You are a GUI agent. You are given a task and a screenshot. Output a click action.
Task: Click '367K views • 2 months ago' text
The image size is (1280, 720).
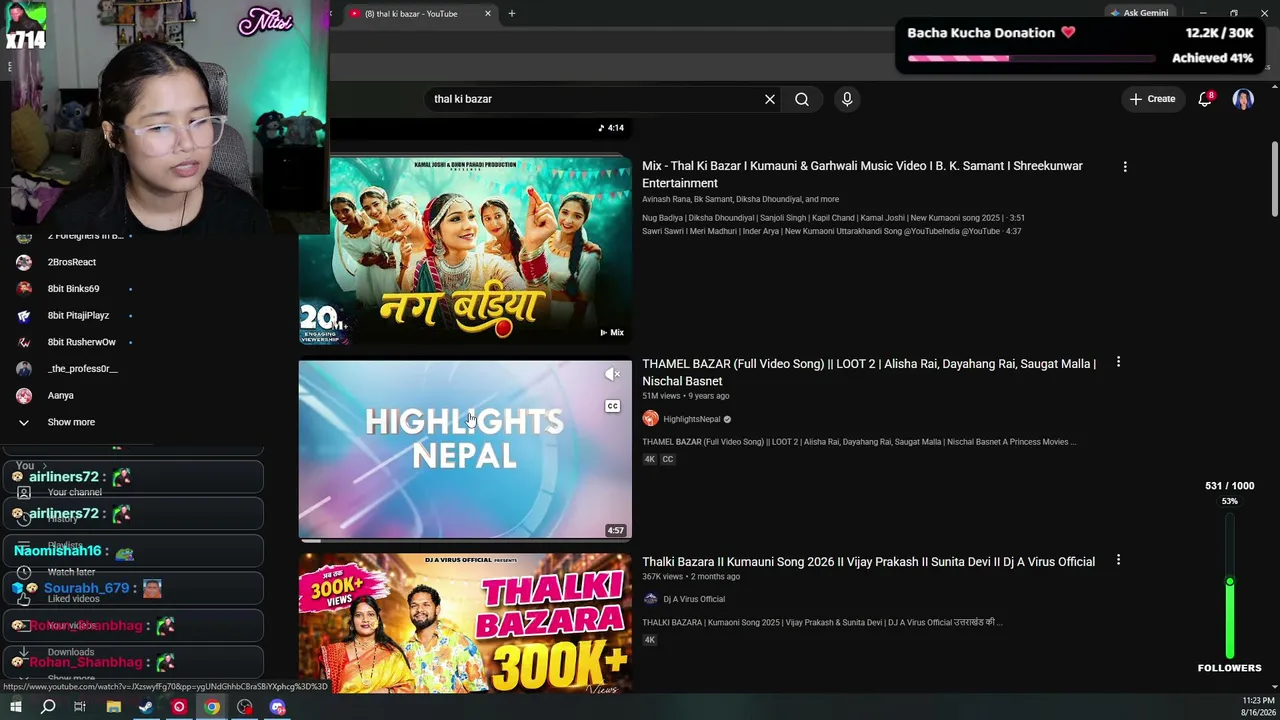click(x=691, y=576)
